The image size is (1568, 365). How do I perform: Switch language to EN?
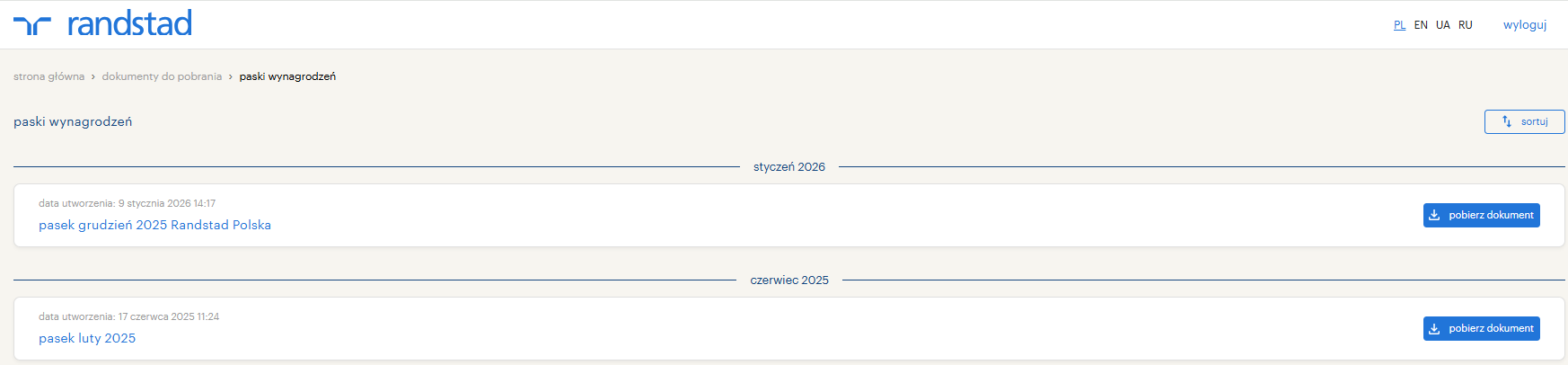1421,25
